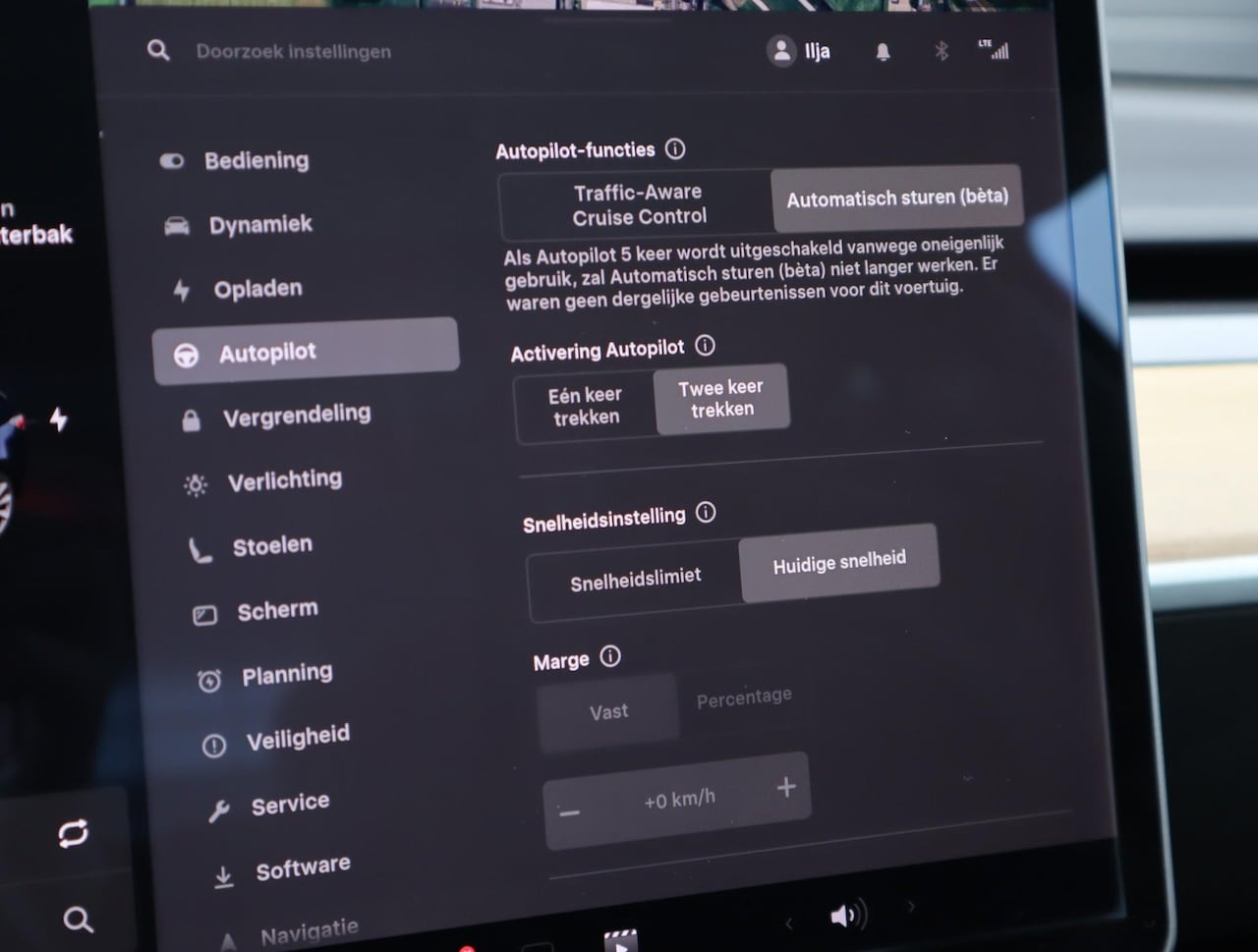1258x952 pixels.
Task: Click info icon next to Activering Autopilot
Action: point(705,346)
